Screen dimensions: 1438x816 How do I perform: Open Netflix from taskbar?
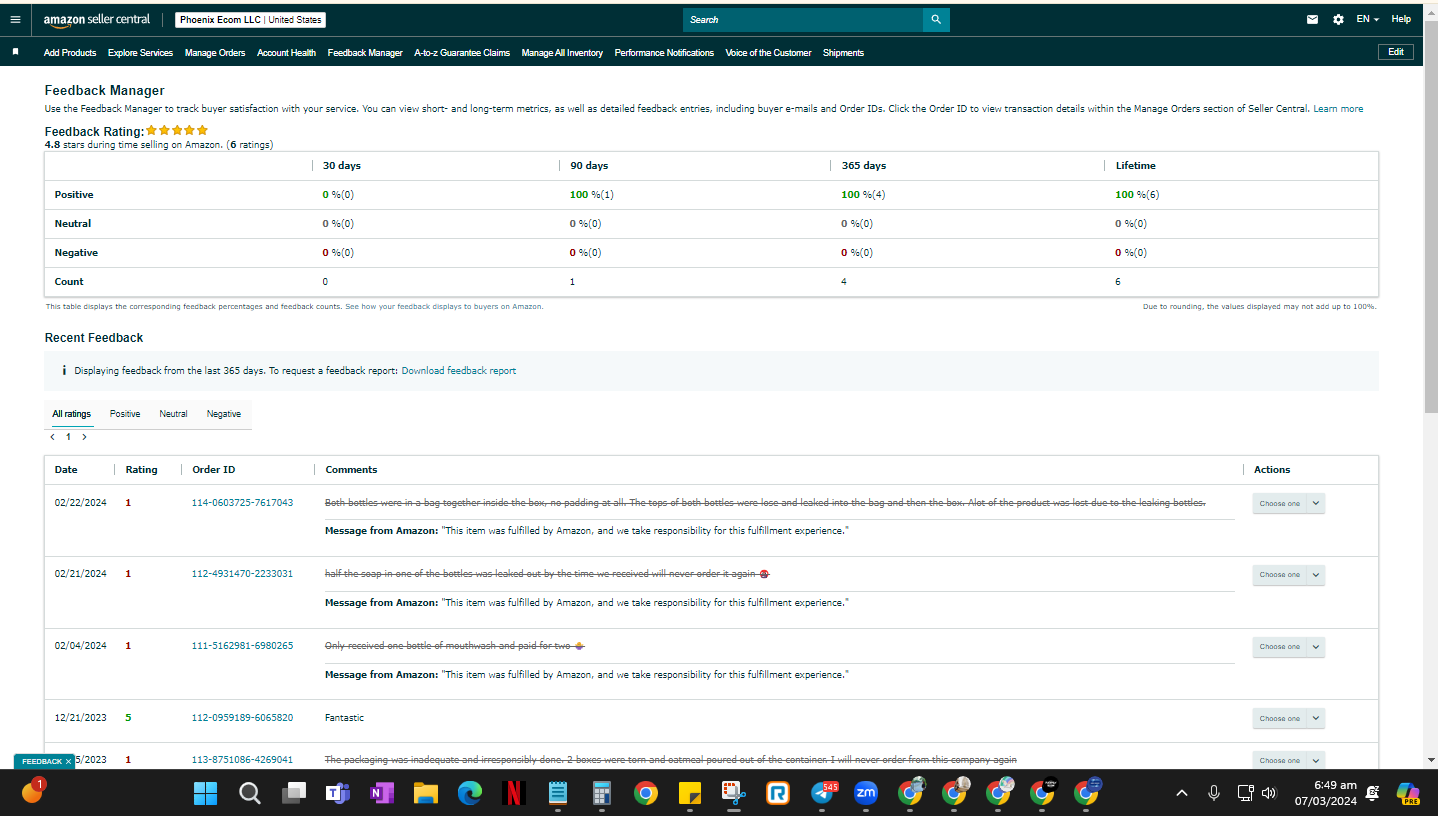514,794
